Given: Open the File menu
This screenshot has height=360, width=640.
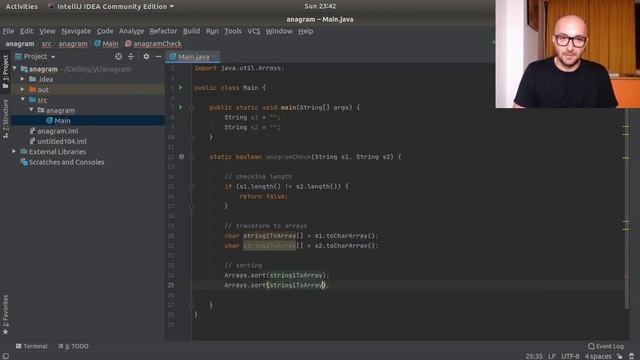Looking at the screenshot, I should [x=8, y=31].
